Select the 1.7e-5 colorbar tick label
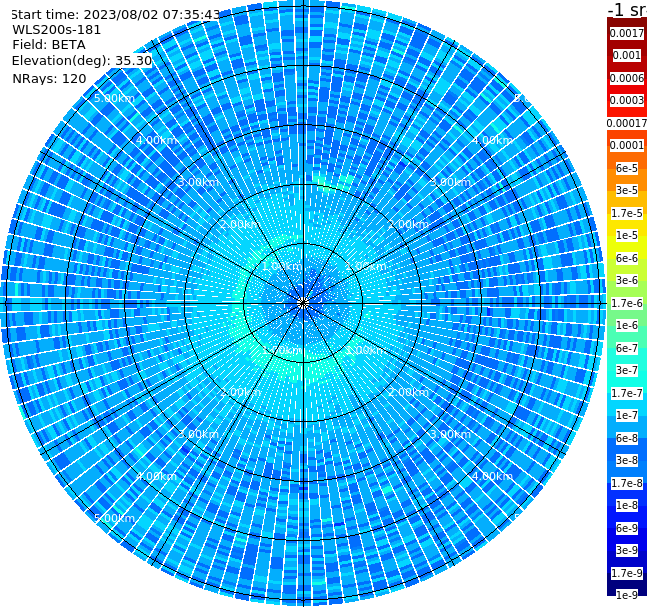 (x=627, y=213)
